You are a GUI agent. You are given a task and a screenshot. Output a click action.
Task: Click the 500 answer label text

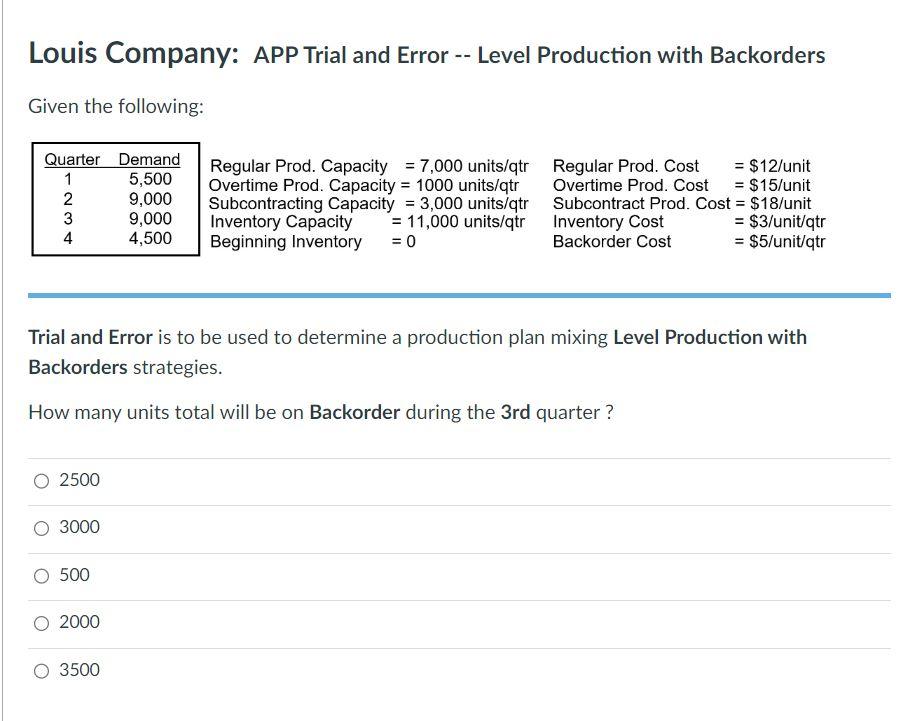[74, 575]
